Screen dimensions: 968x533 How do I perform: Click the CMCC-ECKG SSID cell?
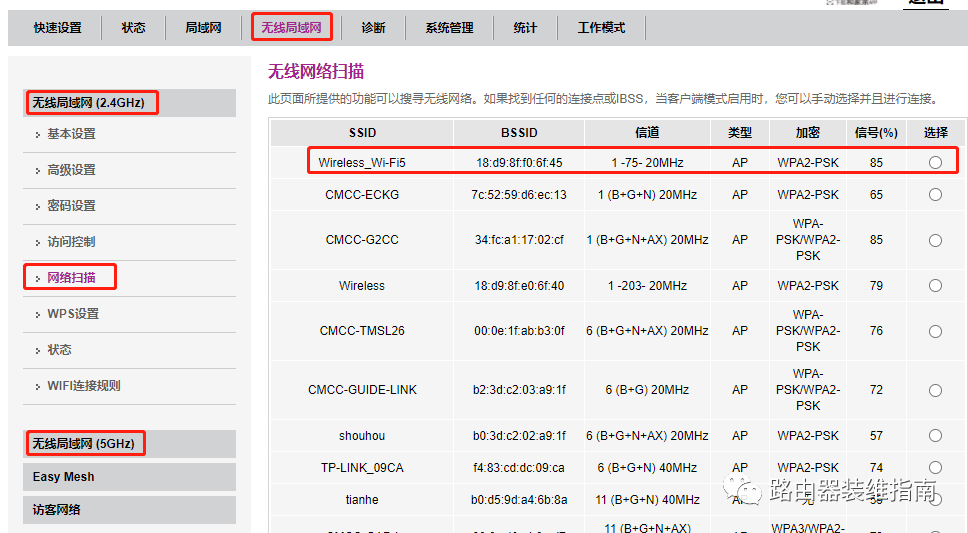click(x=362, y=195)
